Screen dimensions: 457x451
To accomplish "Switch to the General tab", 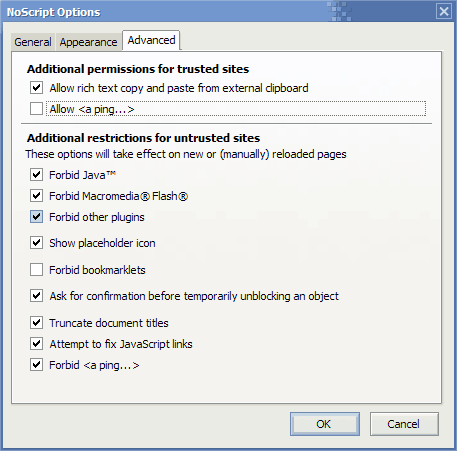I will [33, 42].
